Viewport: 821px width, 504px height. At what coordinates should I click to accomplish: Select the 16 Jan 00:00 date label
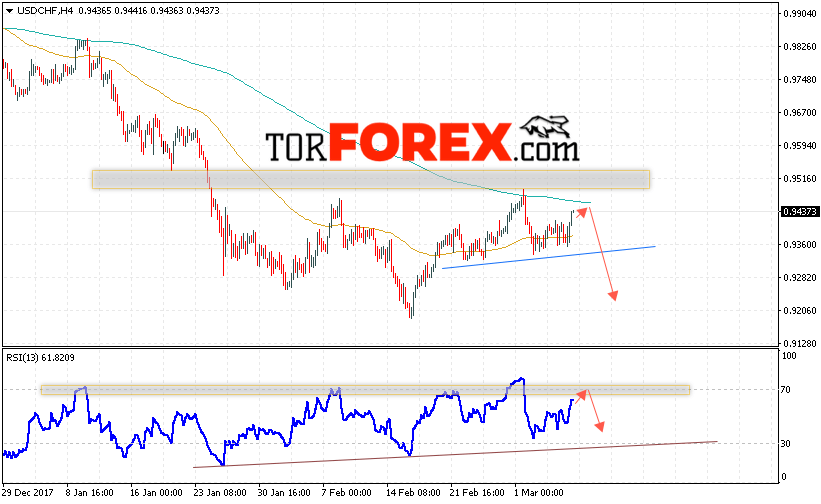(x=156, y=493)
